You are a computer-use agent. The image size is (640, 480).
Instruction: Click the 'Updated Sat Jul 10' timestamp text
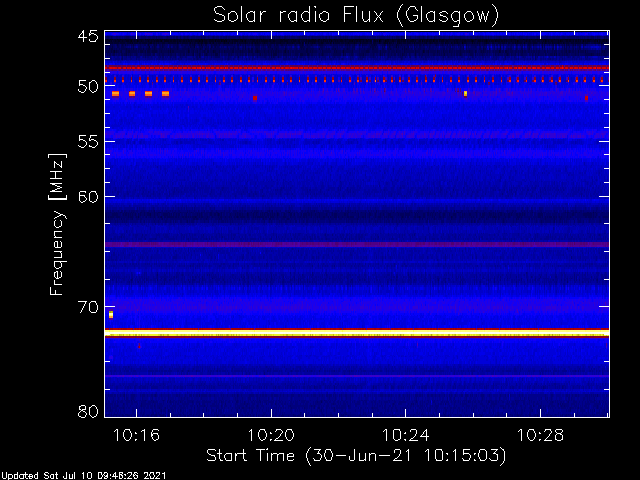(83, 476)
